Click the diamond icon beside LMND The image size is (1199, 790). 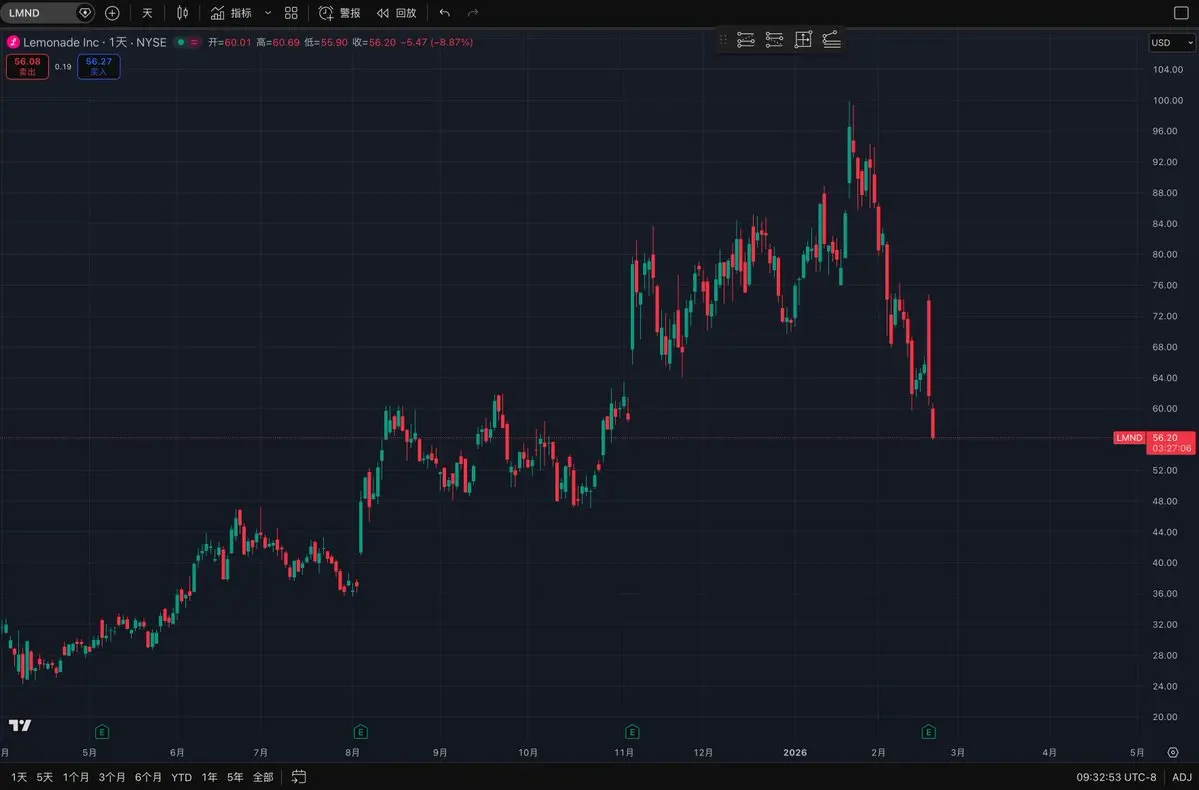tap(85, 13)
